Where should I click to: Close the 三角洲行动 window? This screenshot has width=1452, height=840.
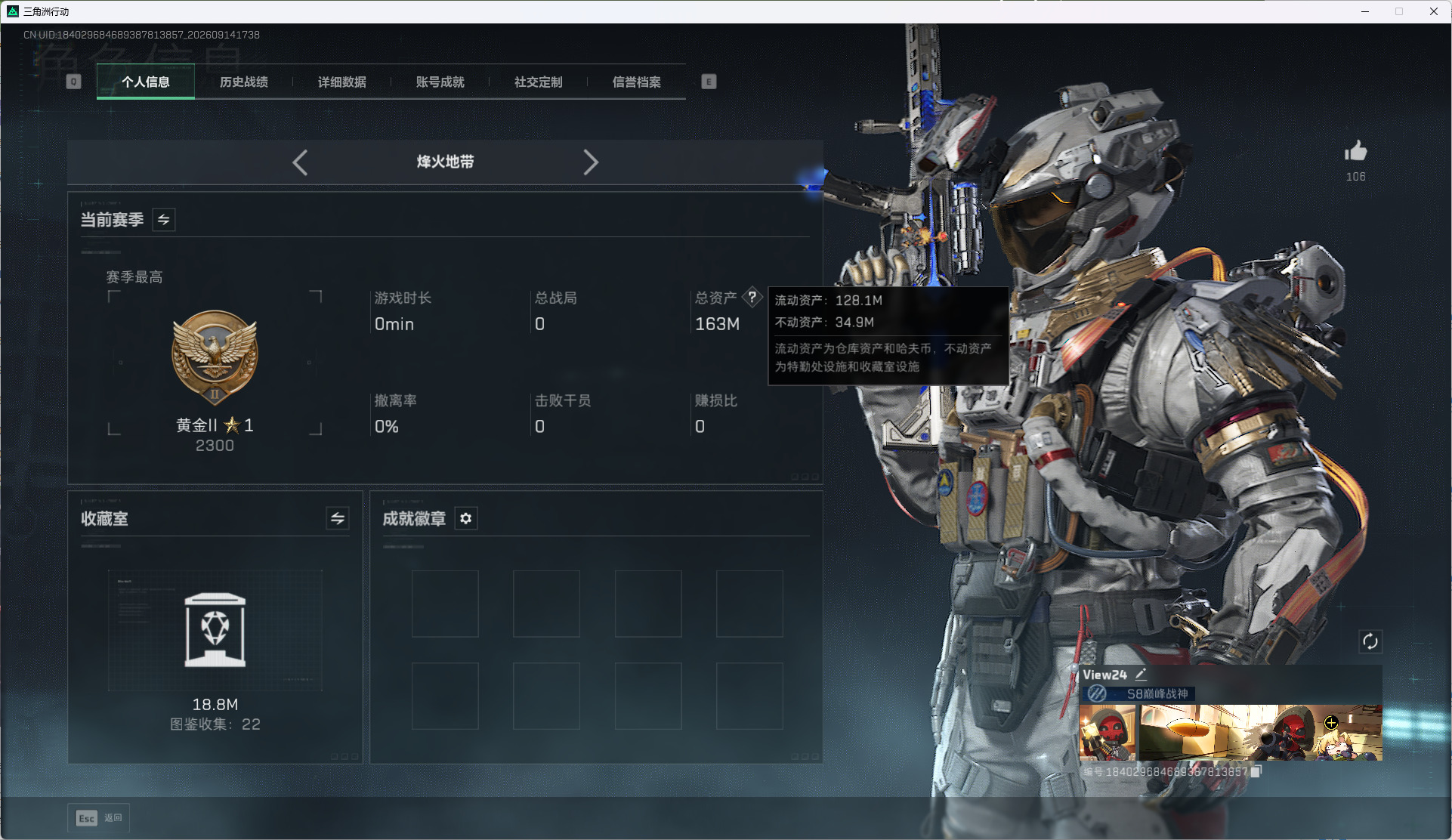click(1434, 11)
